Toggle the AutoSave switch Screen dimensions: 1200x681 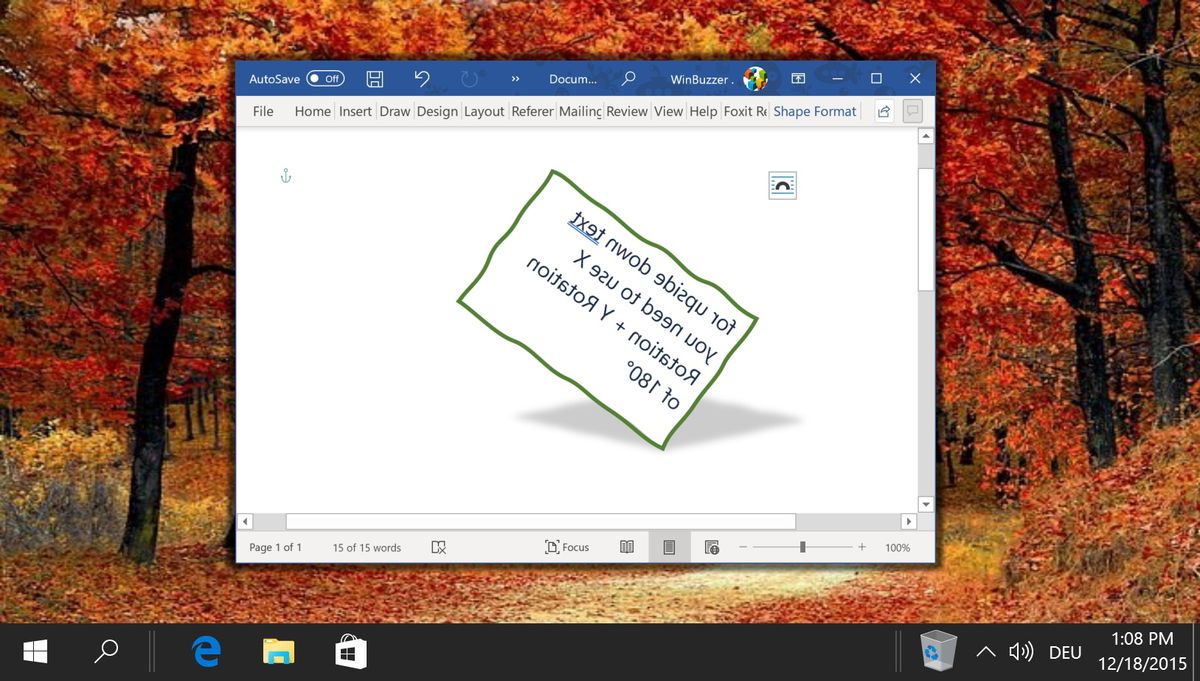click(x=325, y=79)
